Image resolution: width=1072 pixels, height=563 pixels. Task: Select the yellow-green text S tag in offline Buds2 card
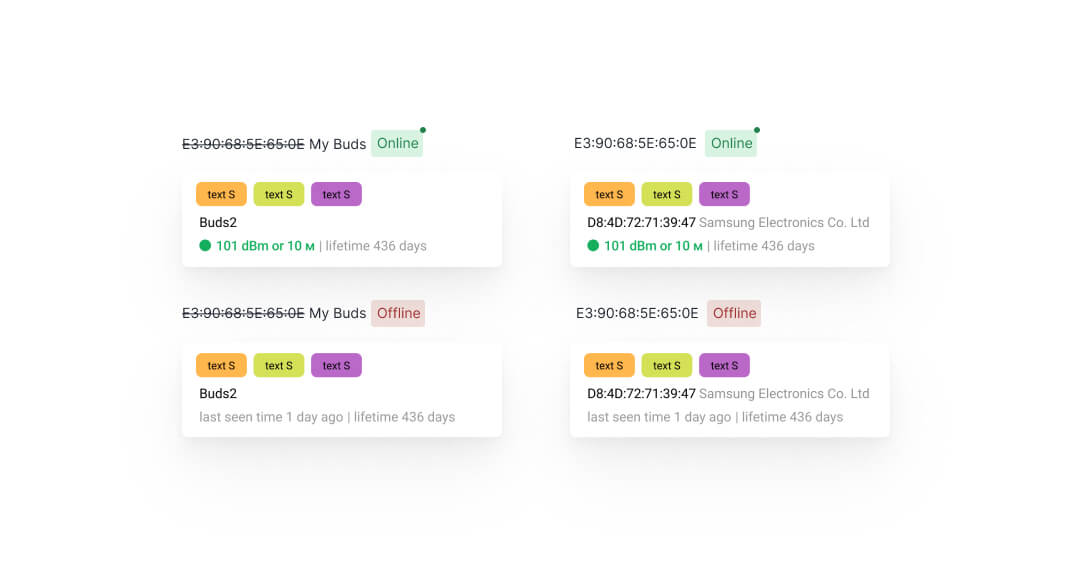tap(279, 366)
